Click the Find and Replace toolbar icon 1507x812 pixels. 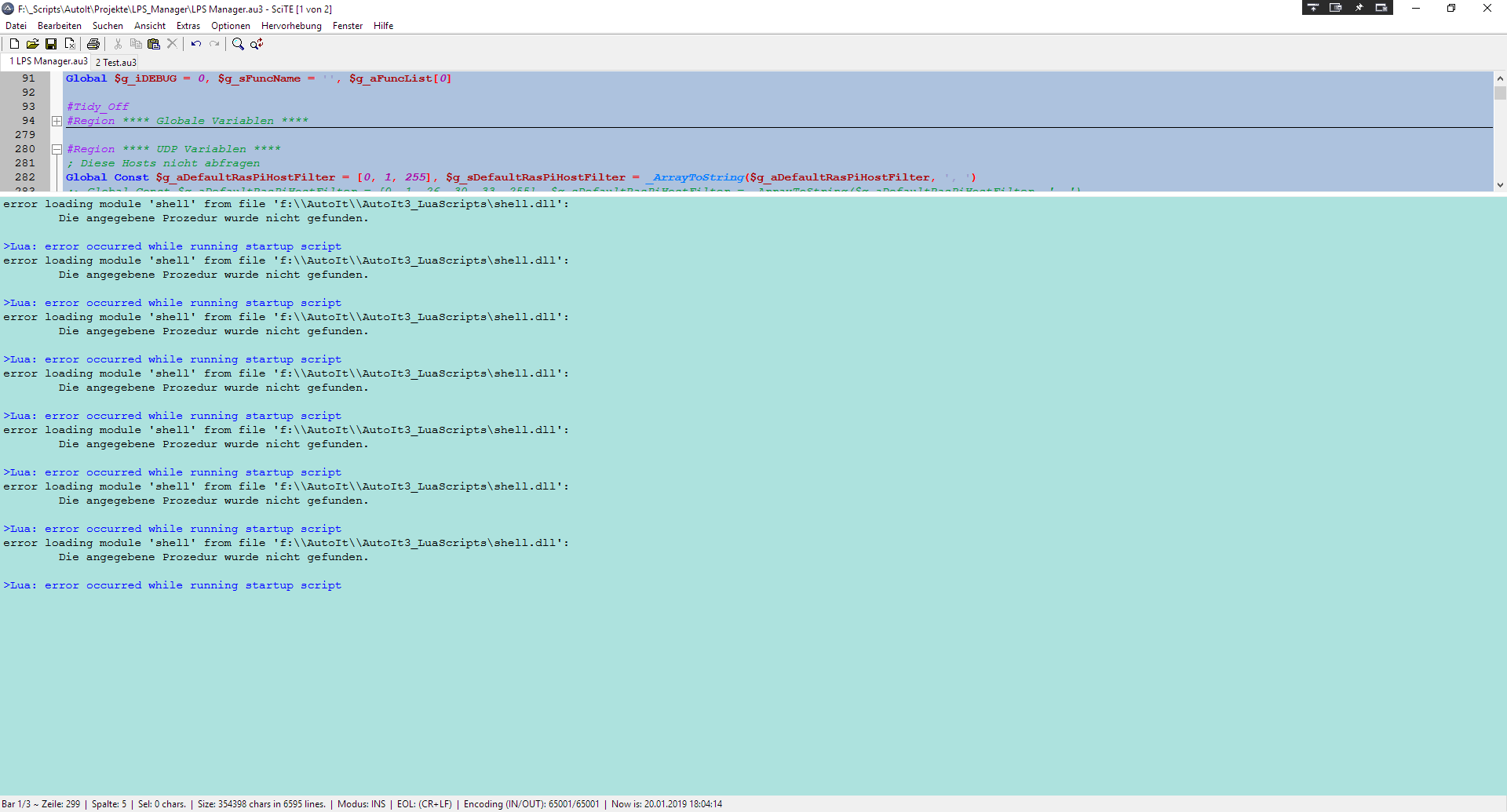pyautogui.click(x=257, y=44)
